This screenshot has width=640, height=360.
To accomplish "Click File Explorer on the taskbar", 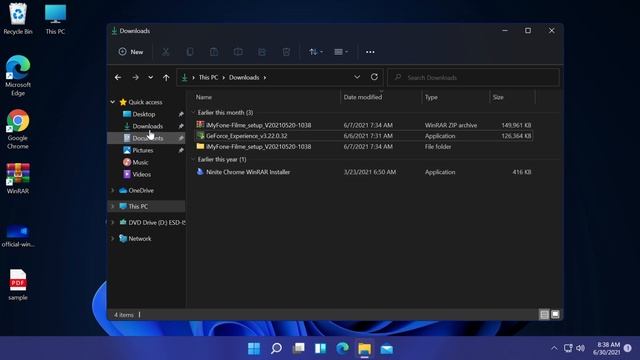I will point(364,349).
